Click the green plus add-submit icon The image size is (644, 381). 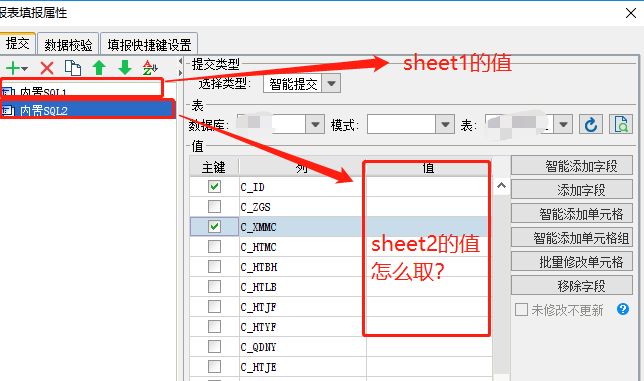[x=13, y=68]
